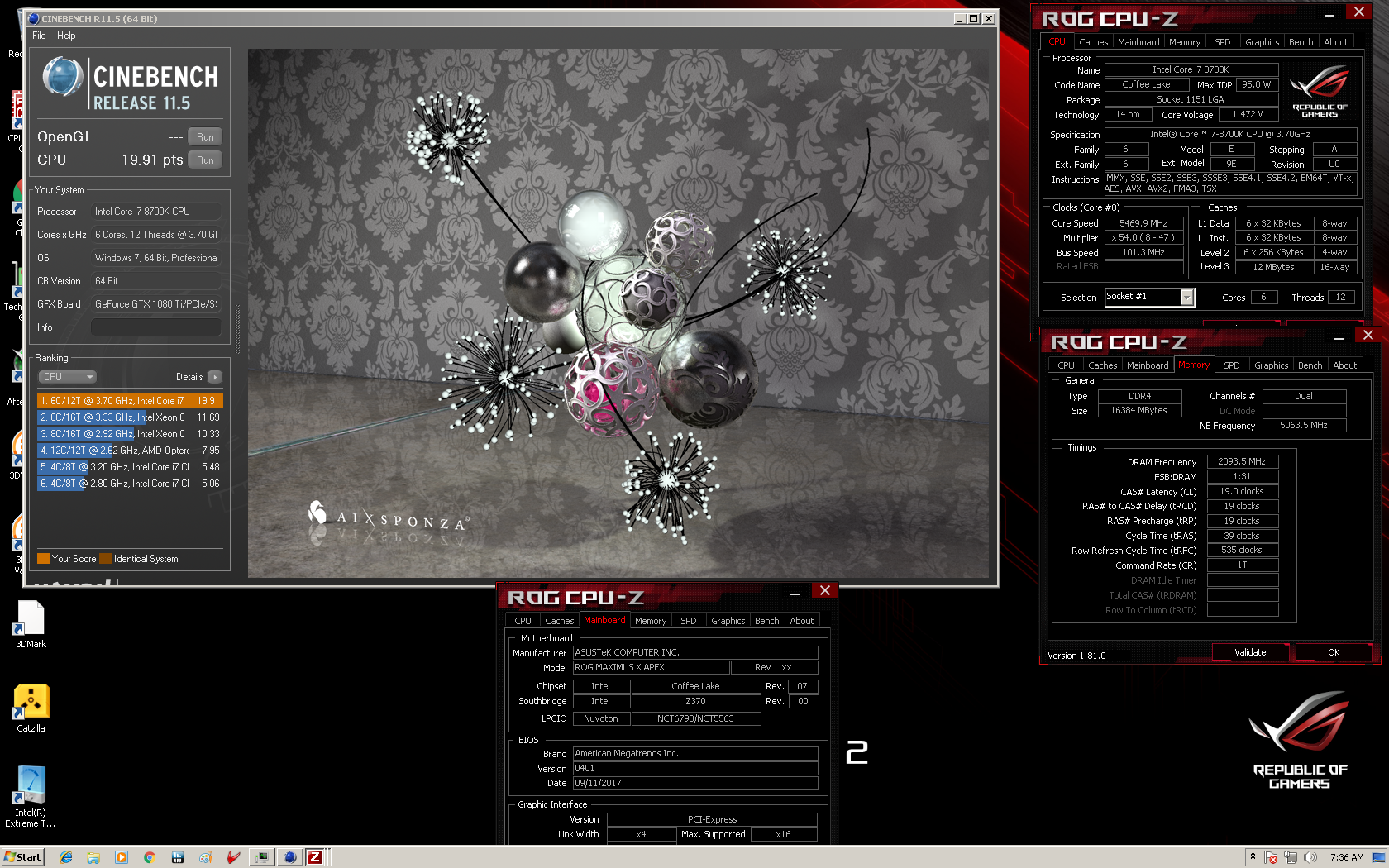Run the CPU benchmark in Cinebench
This screenshot has width=1389, height=868.
click(x=205, y=160)
